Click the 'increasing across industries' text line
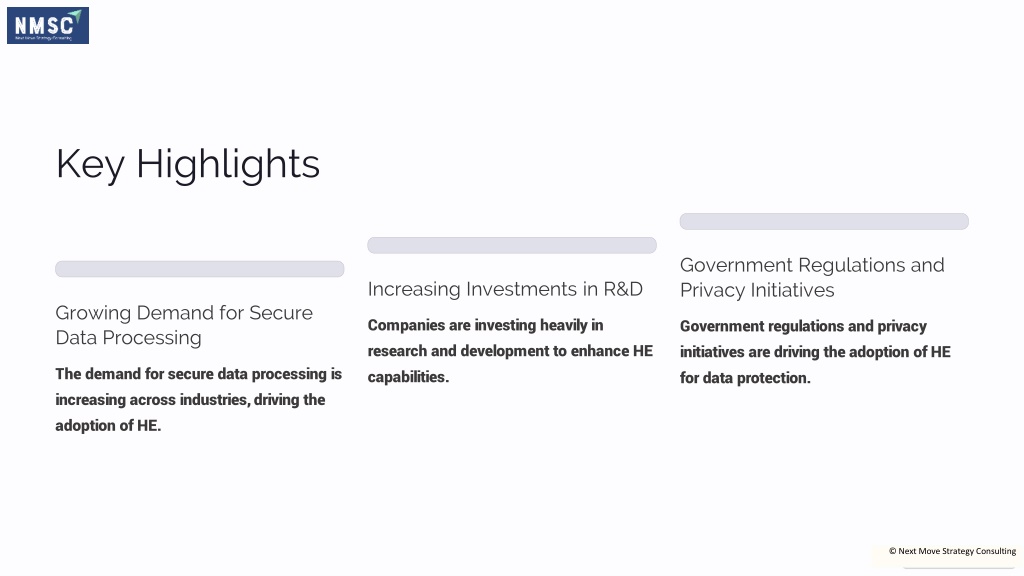The height and width of the screenshot is (576, 1024). click(x=190, y=400)
